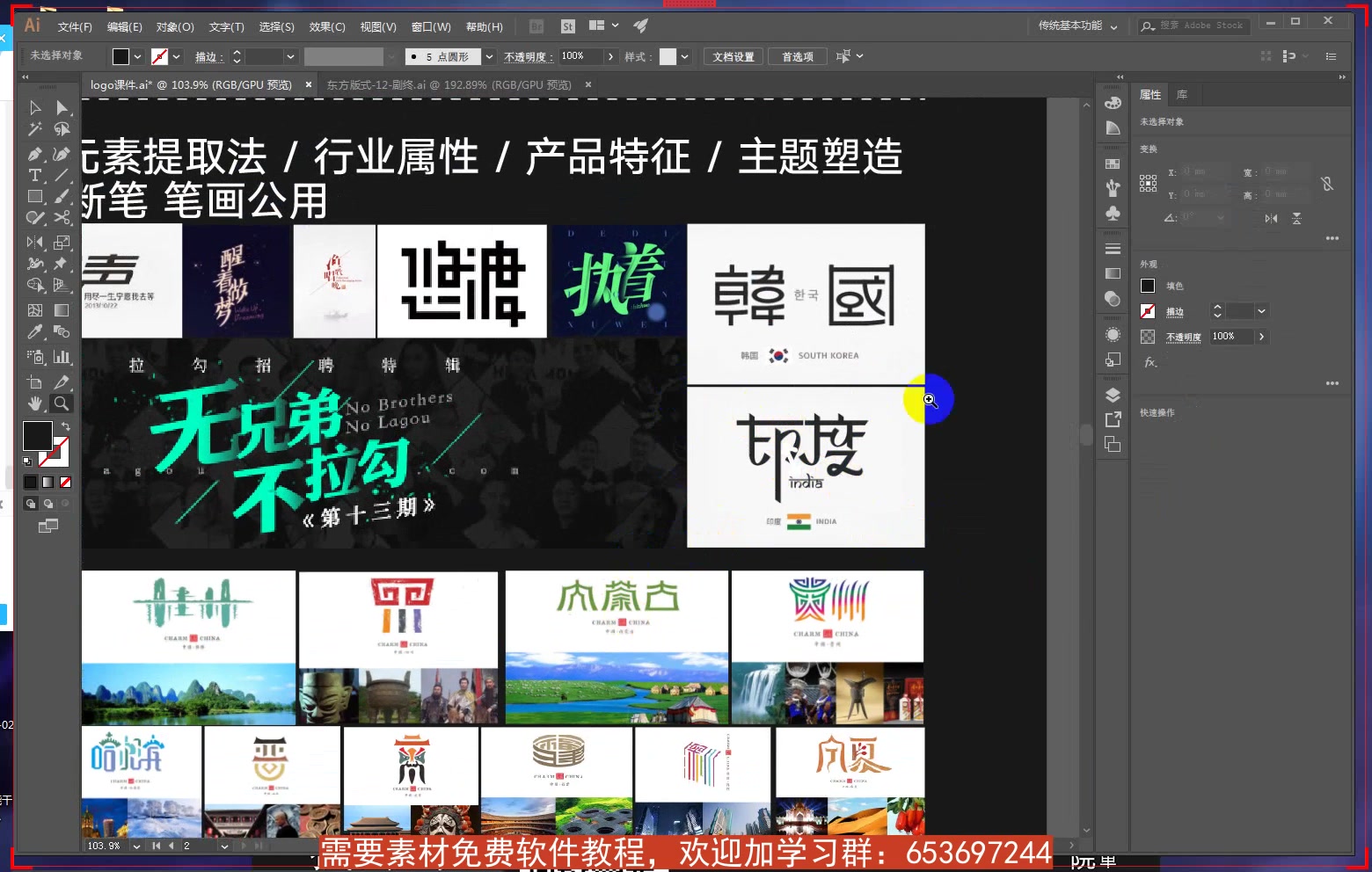The width and height of the screenshot is (1372, 872).
Task: Toggle constrain width and height proportions
Action: pos(1327,184)
